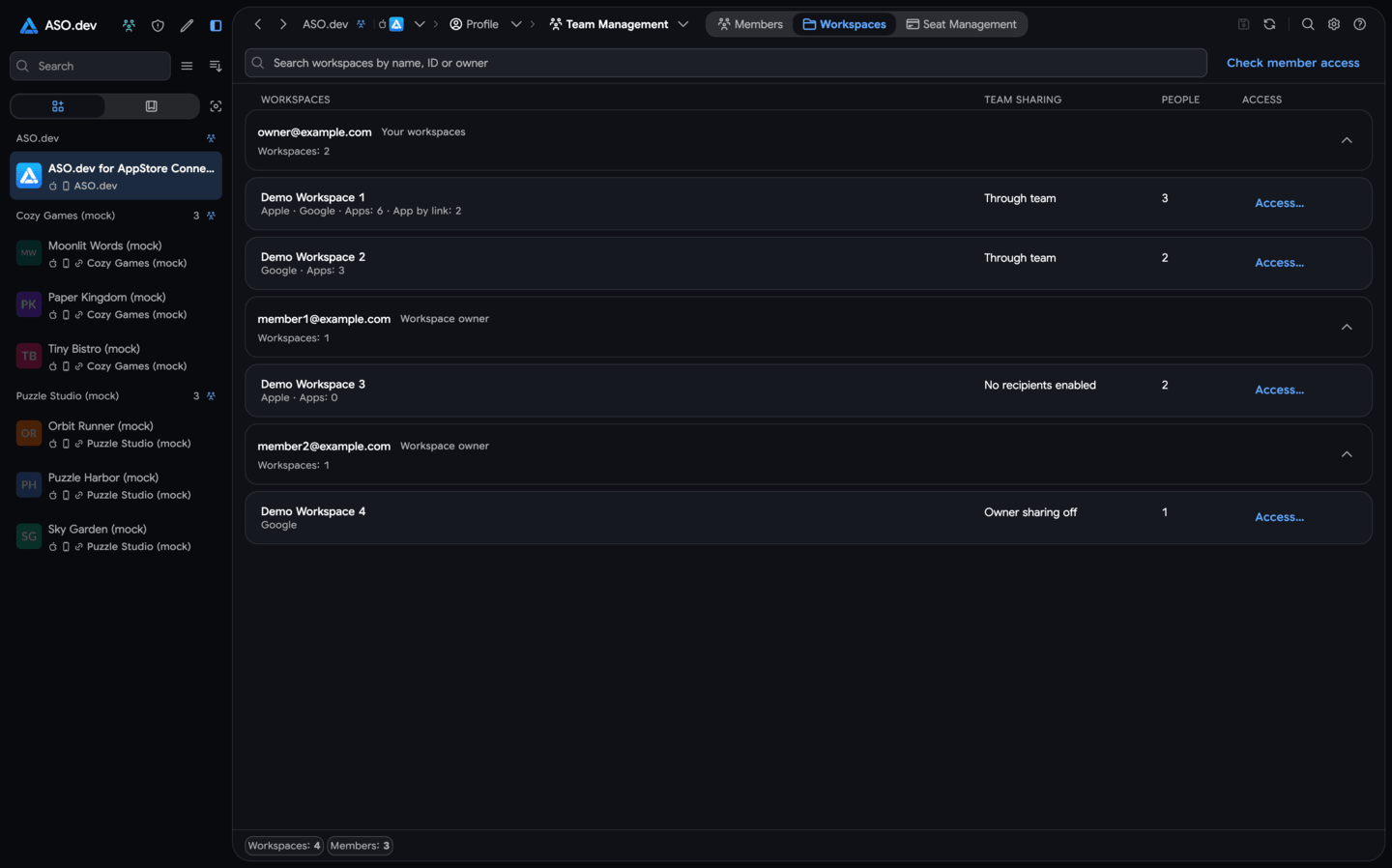
Task: Open the sidebar list menu icon
Action: tap(187, 66)
